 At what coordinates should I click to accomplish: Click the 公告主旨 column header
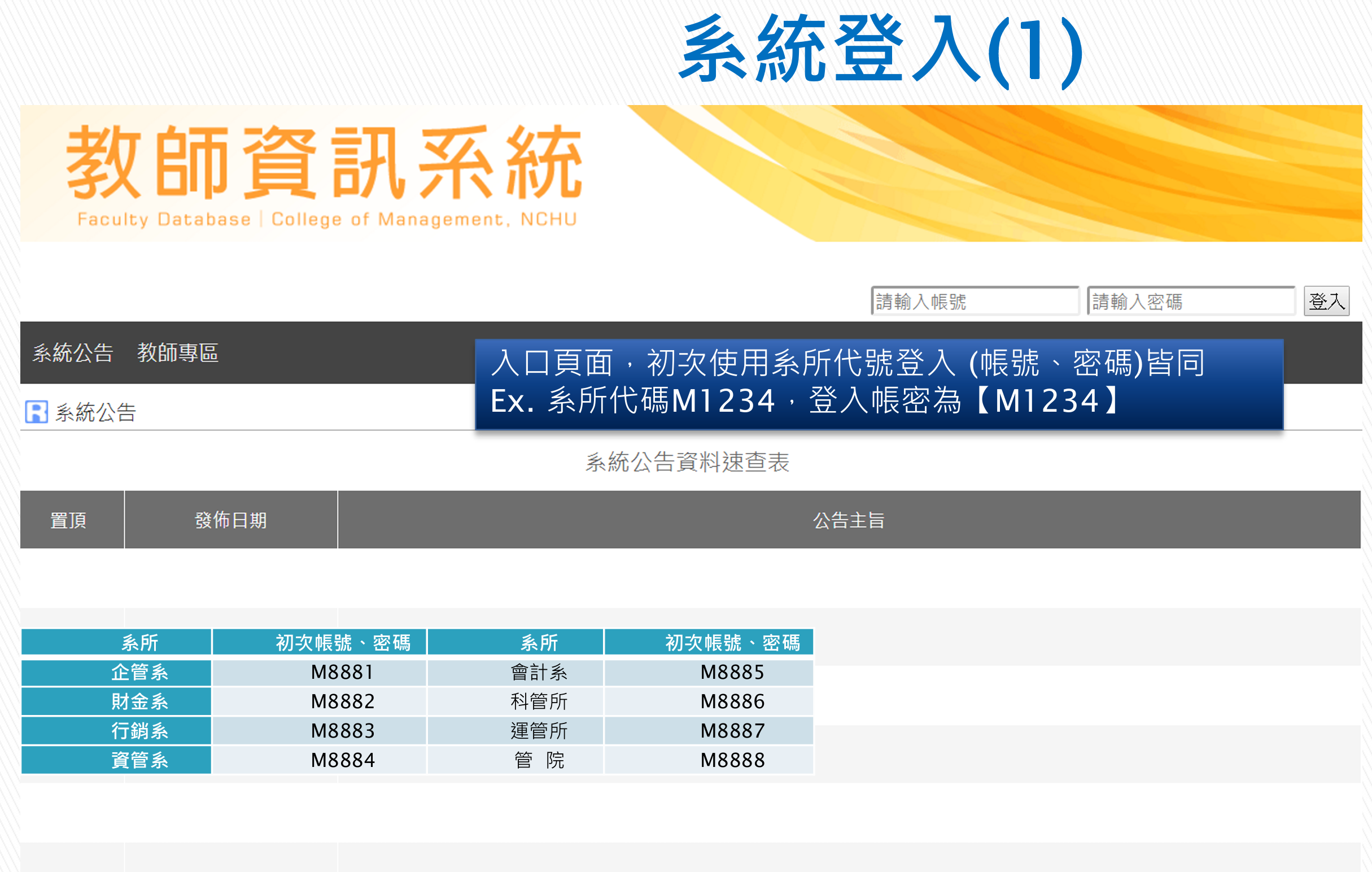coord(849,520)
